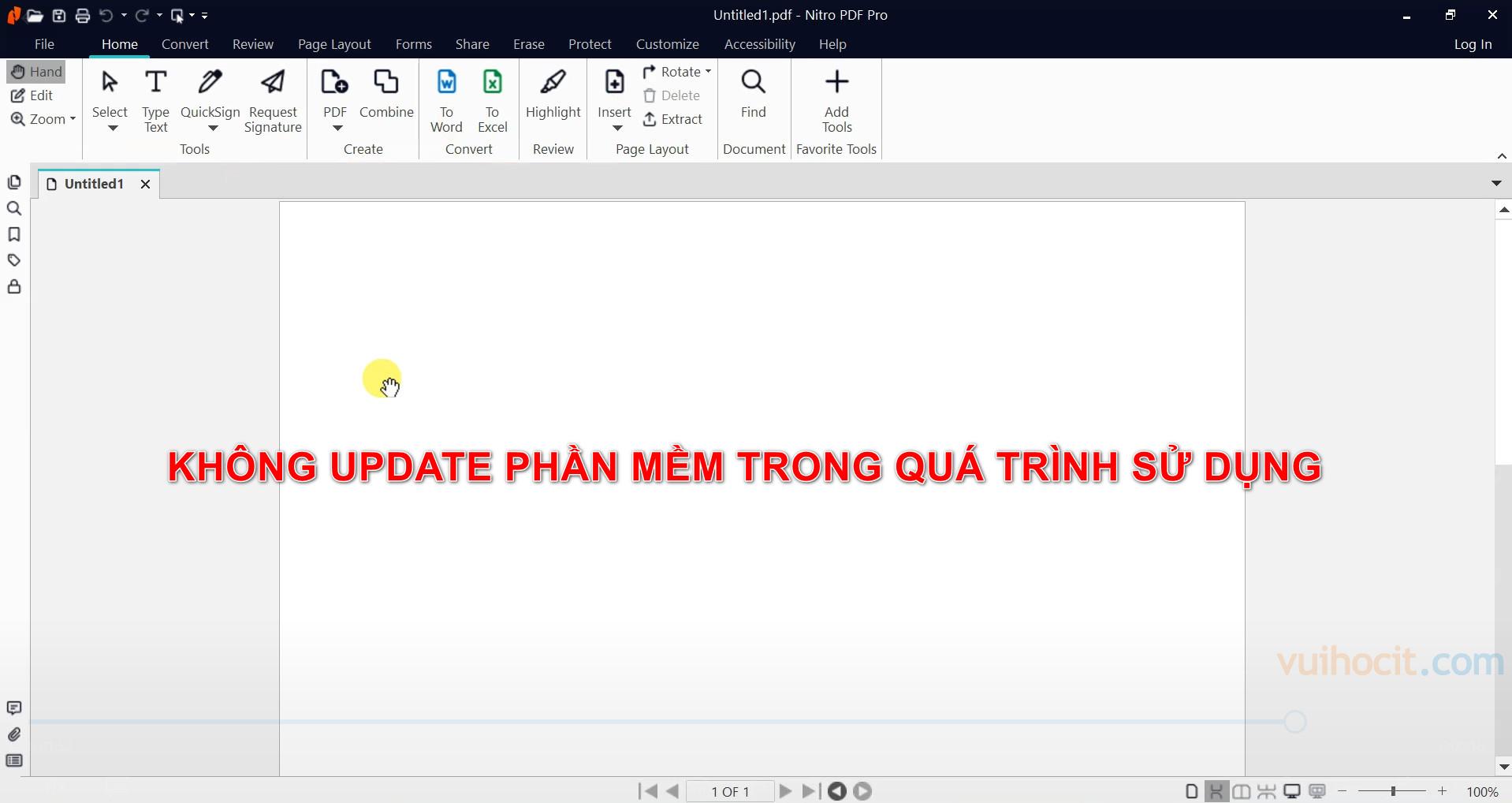The height and width of the screenshot is (803, 1512).
Task: Enable single page view
Action: pyautogui.click(x=1192, y=791)
